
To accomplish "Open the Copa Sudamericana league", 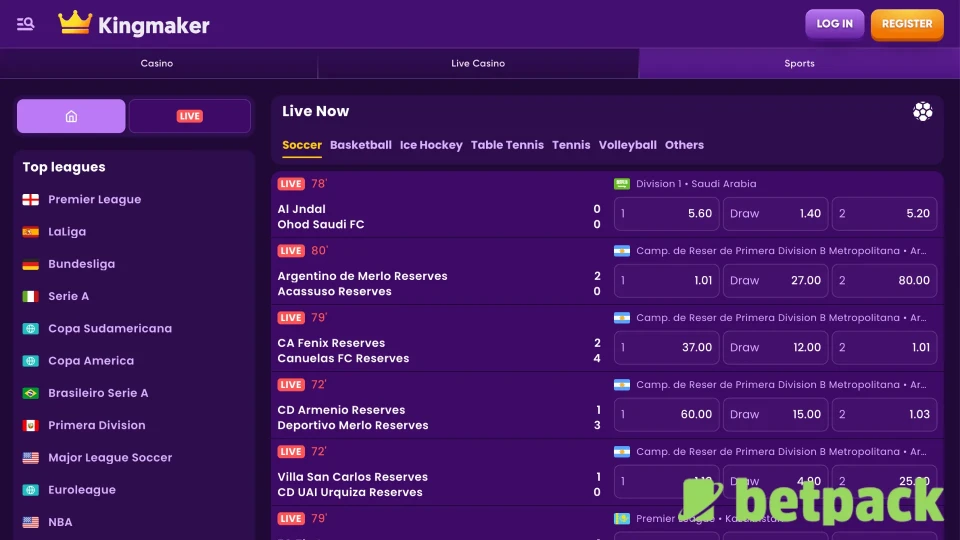I will (x=110, y=329).
